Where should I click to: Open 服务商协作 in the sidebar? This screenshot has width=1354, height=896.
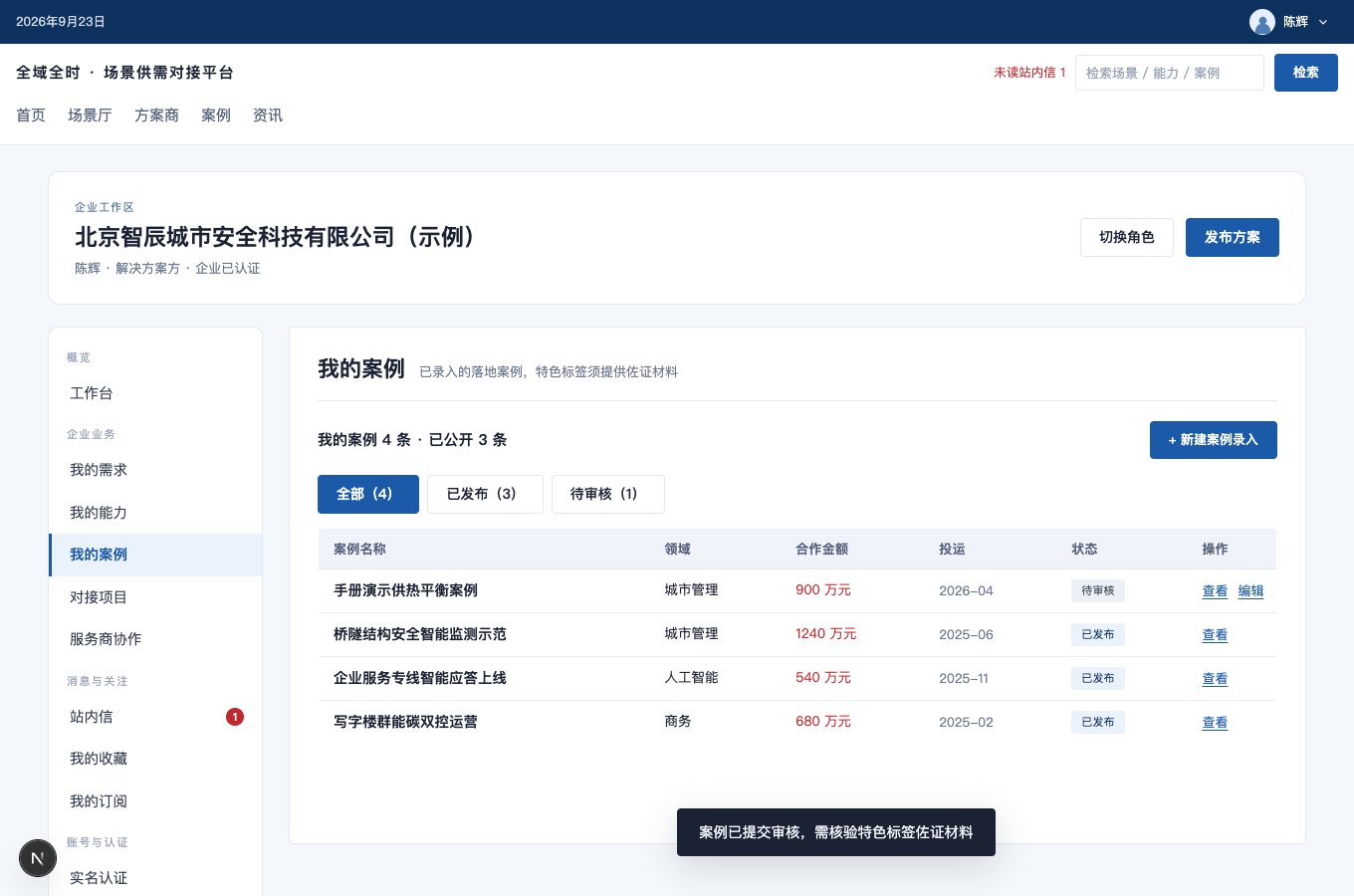pyautogui.click(x=155, y=639)
